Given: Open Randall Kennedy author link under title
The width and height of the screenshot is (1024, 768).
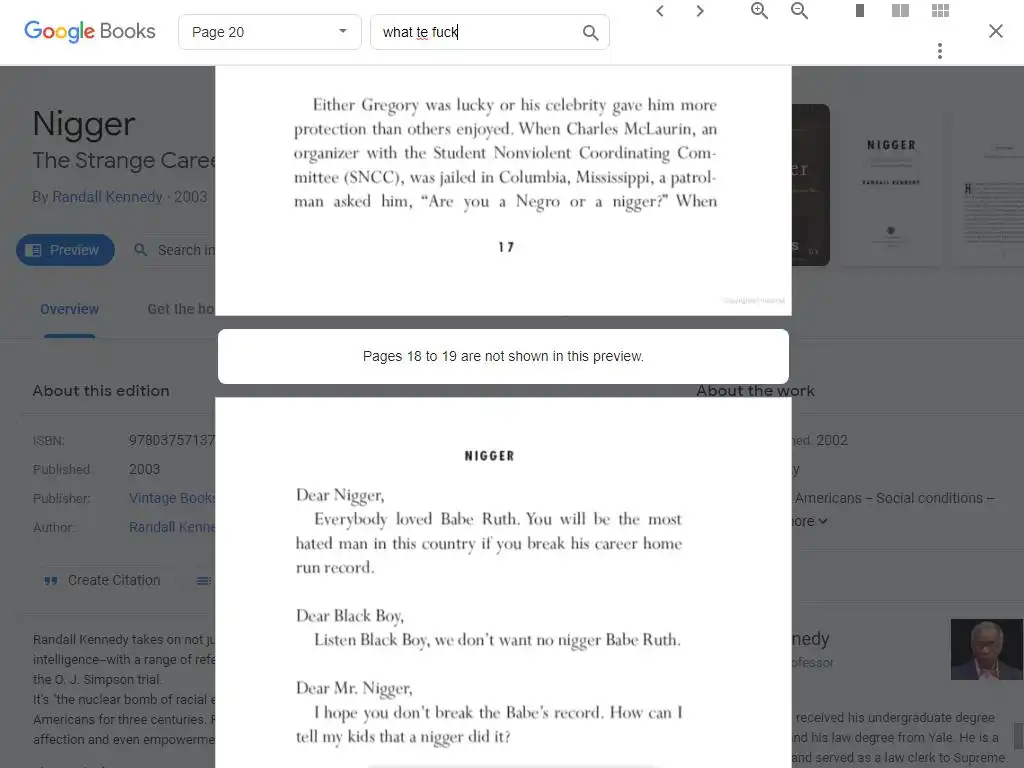Looking at the screenshot, I should click(x=107, y=197).
